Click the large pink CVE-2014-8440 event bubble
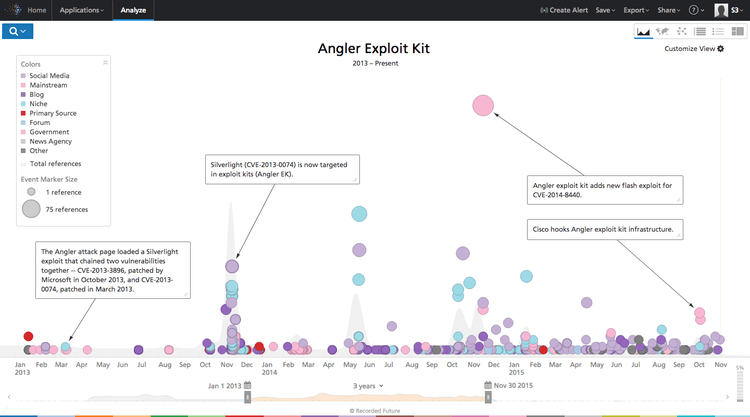 [x=483, y=105]
